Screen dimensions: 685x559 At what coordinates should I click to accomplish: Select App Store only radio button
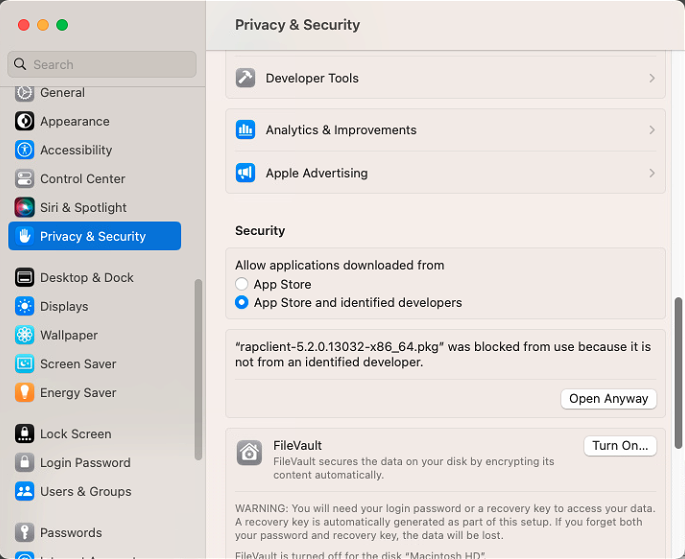242,284
